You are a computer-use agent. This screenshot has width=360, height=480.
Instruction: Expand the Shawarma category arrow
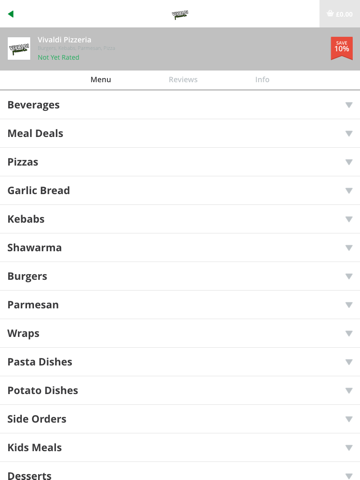[349, 248]
